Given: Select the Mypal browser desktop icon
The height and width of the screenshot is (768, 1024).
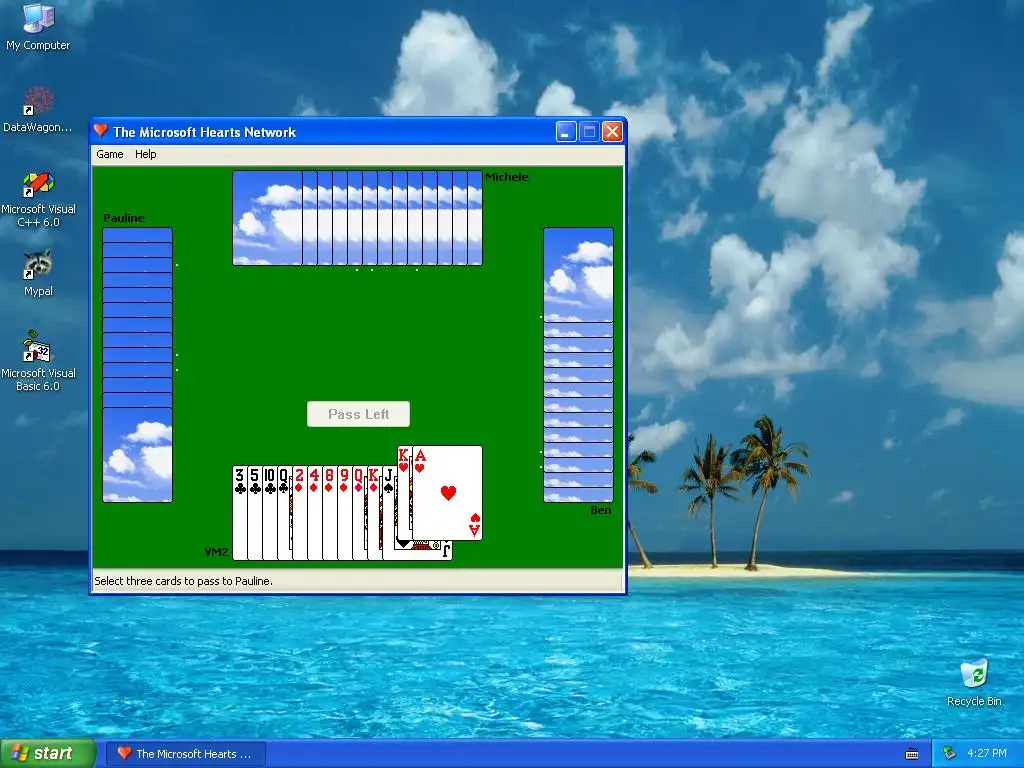Looking at the screenshot, I should click(x=38, y=273).
